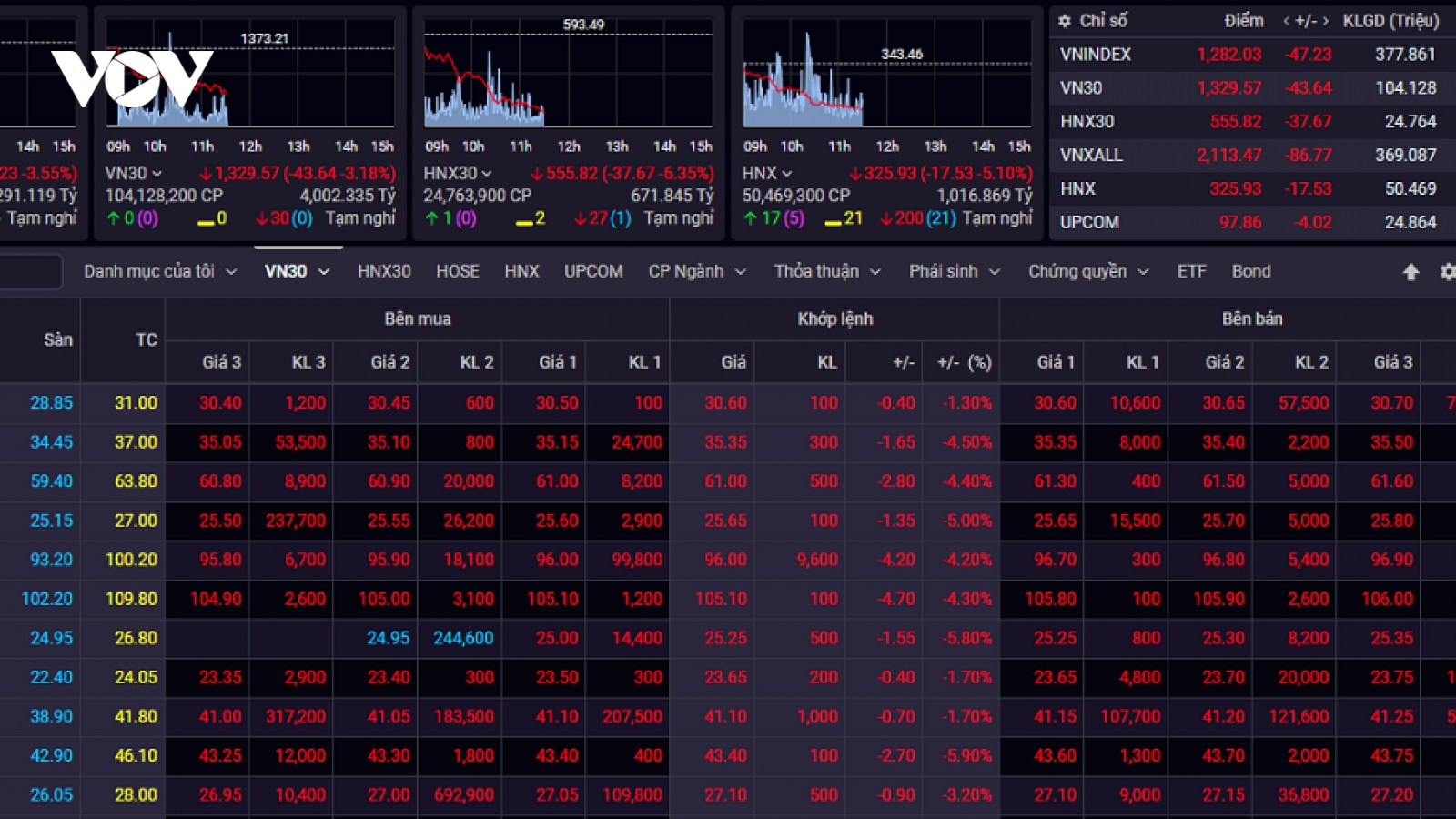Switch to the Bond tab
The width and height of the screenshot is (1456, 819).
point(1251,271)
